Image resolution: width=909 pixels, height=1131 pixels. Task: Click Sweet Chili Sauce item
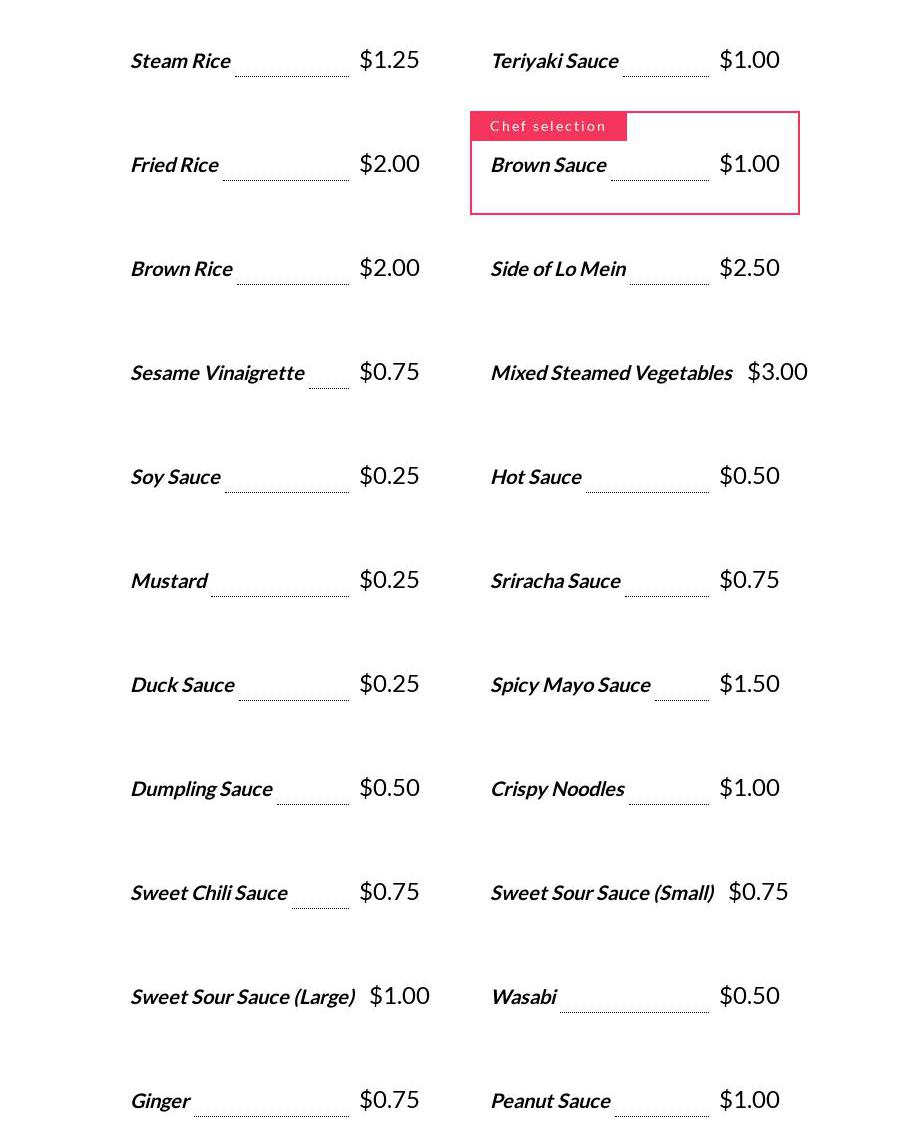tap(210, 893)
